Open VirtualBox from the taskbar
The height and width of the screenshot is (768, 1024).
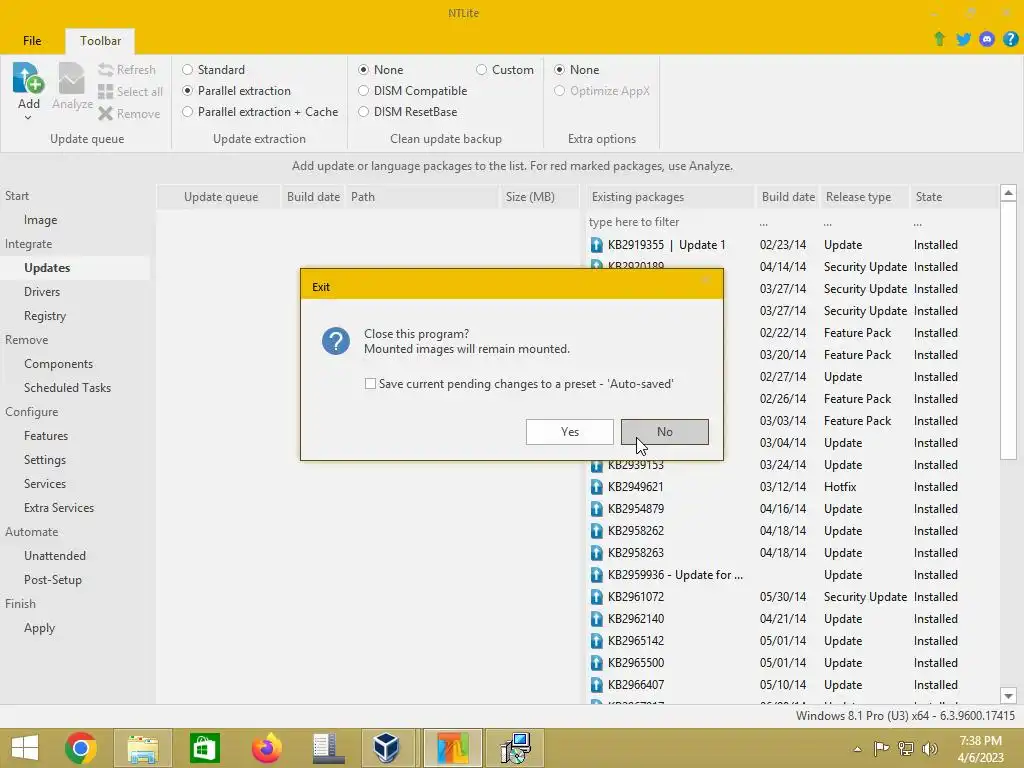pyautogui.click(x=387, y=748)
